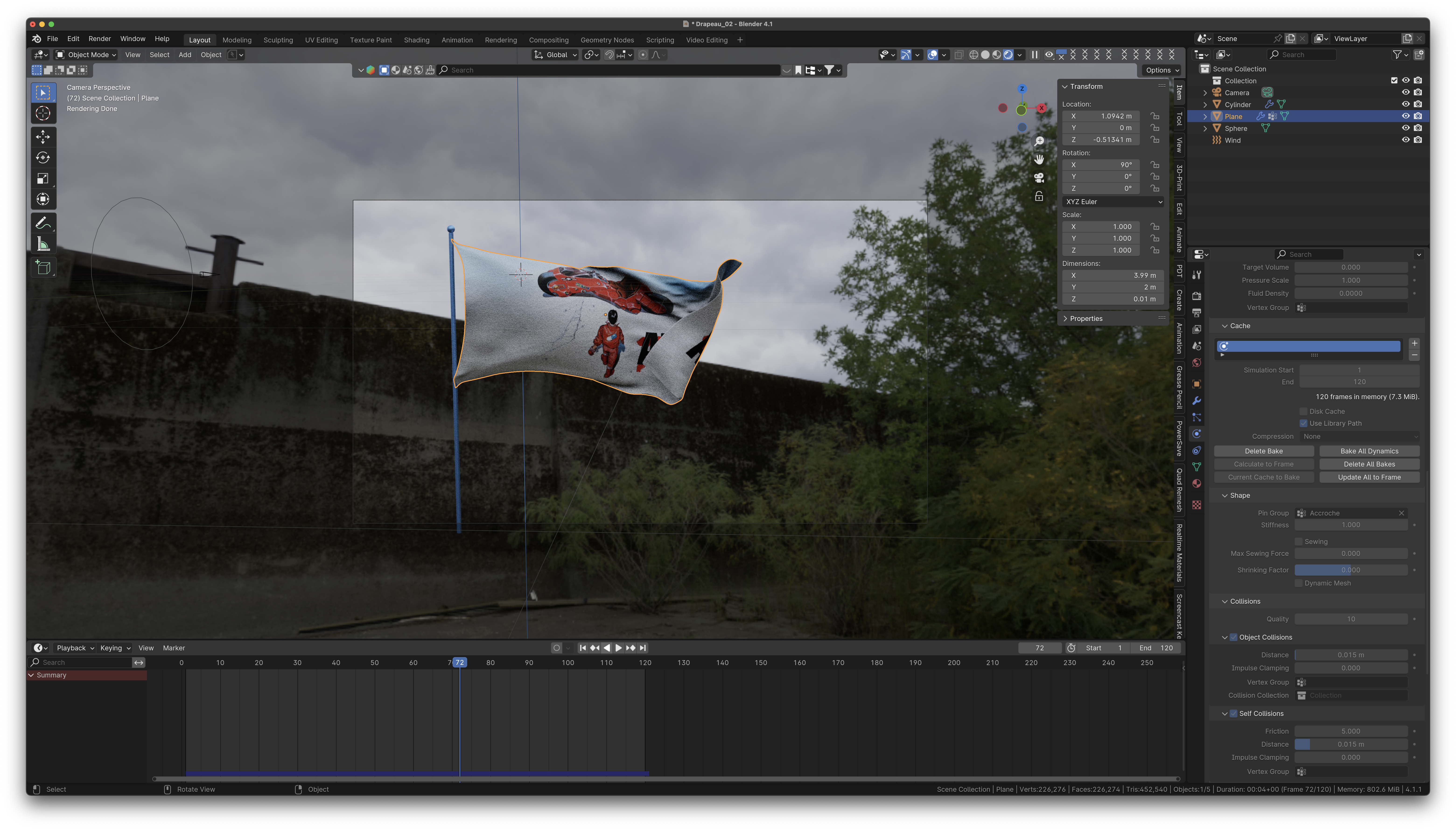Expand the Properties panel in sidebar
The width and height of the screenshot is (1456, 830).
(x=1086, y=319)
